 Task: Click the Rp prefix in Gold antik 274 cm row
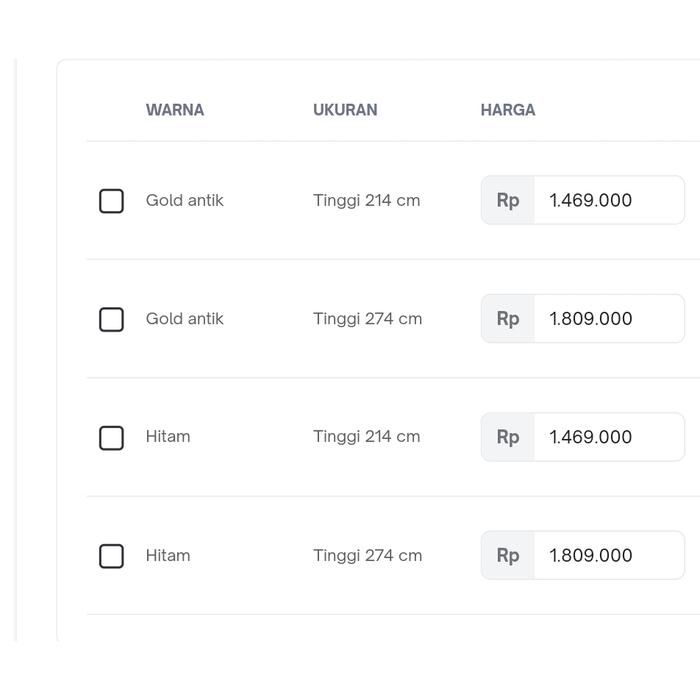(508, 319)
